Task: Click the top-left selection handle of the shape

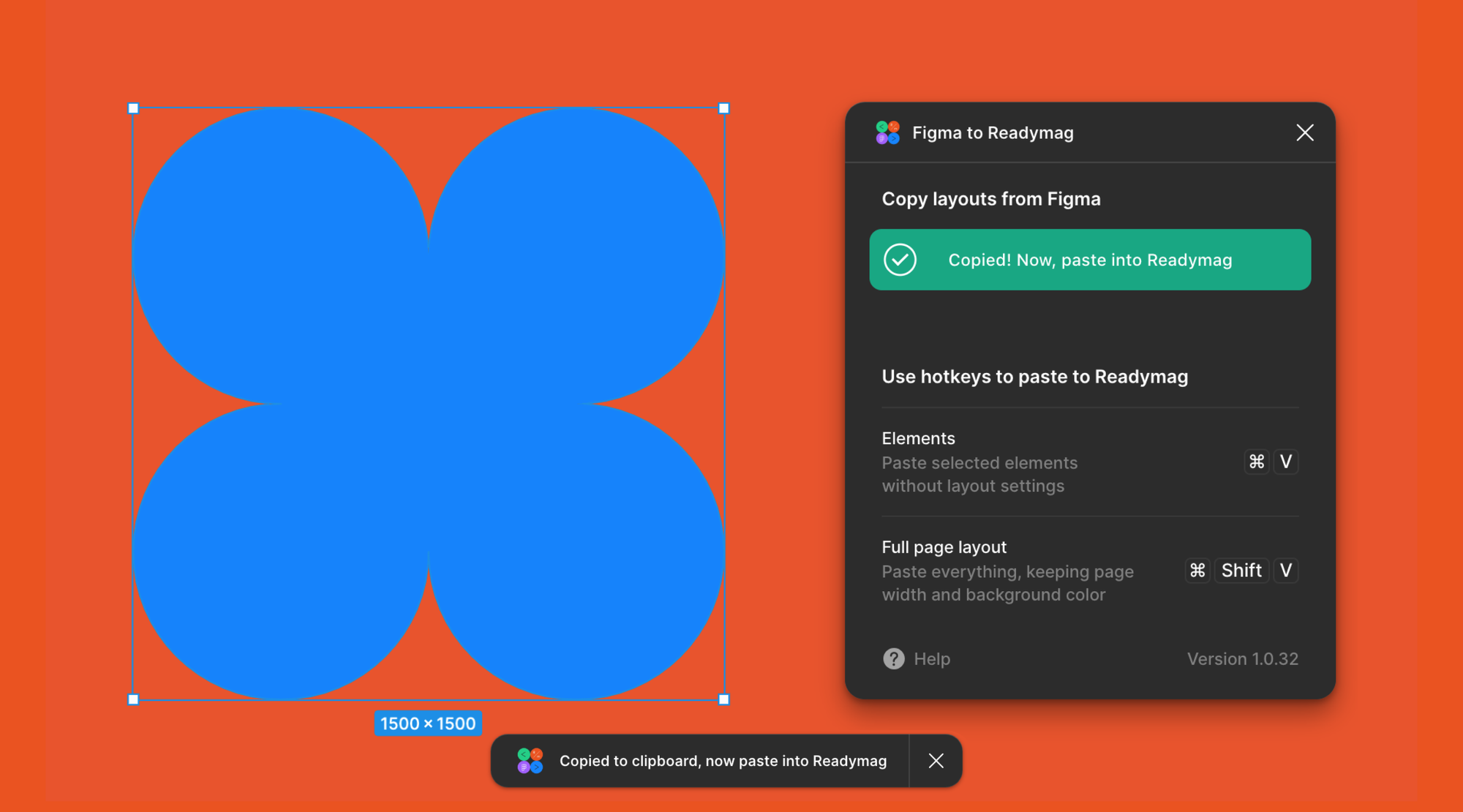Action: point(133,108)
